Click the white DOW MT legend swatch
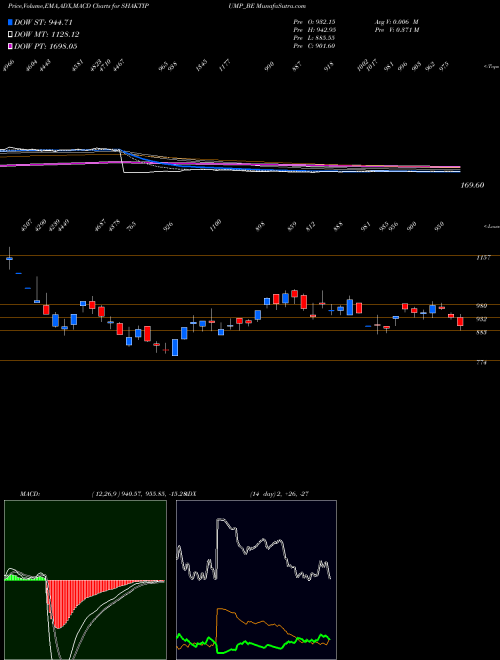 click(x=11, y=35)
